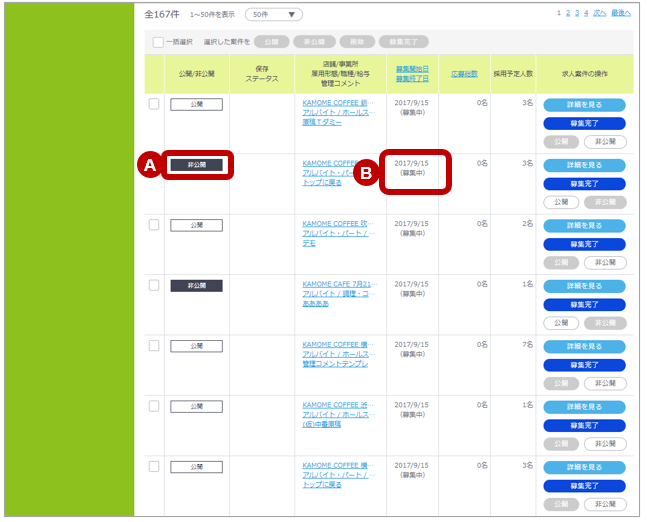The width and height of the screenshot is (647, 522).
Task: Click 詳細を見る for the first job
Action: [584, 105]
